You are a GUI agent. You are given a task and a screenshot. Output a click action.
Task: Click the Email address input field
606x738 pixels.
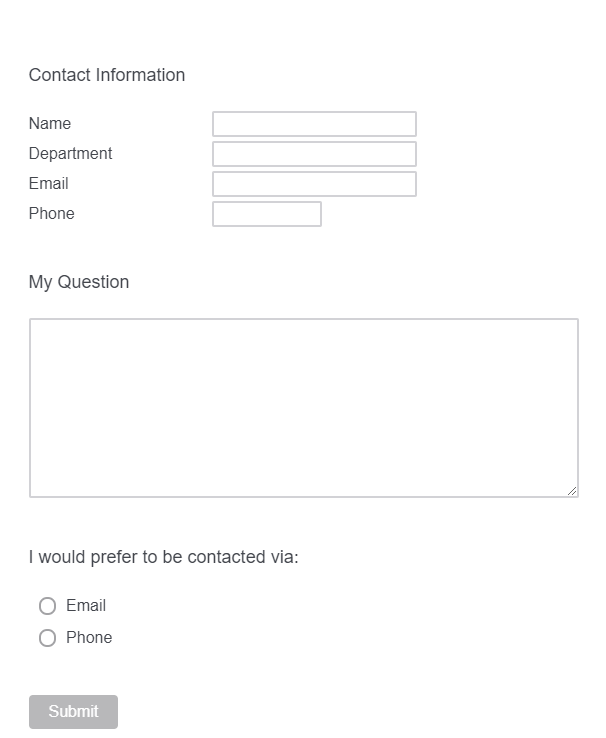pos(314,184)
